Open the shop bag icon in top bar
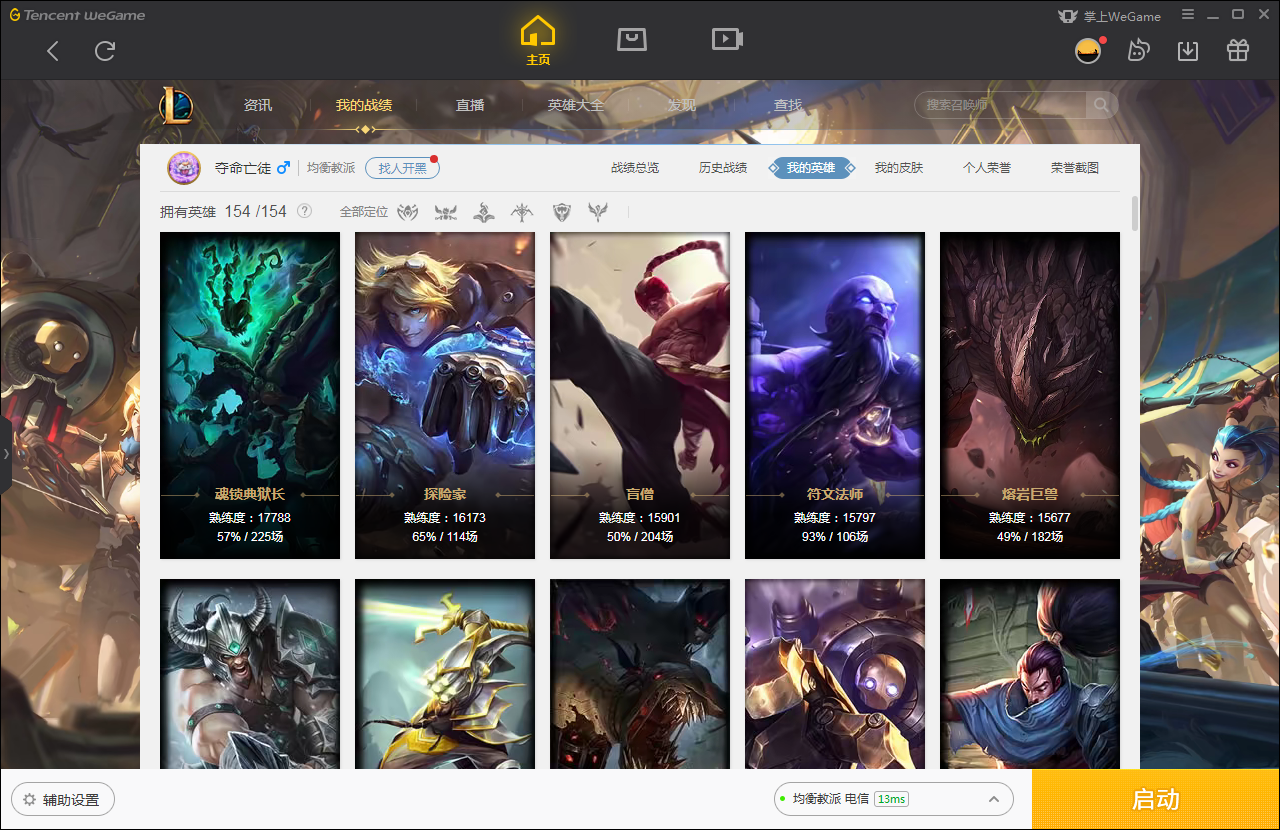Viewport: 1280px width, 830px height. point(632,39)
